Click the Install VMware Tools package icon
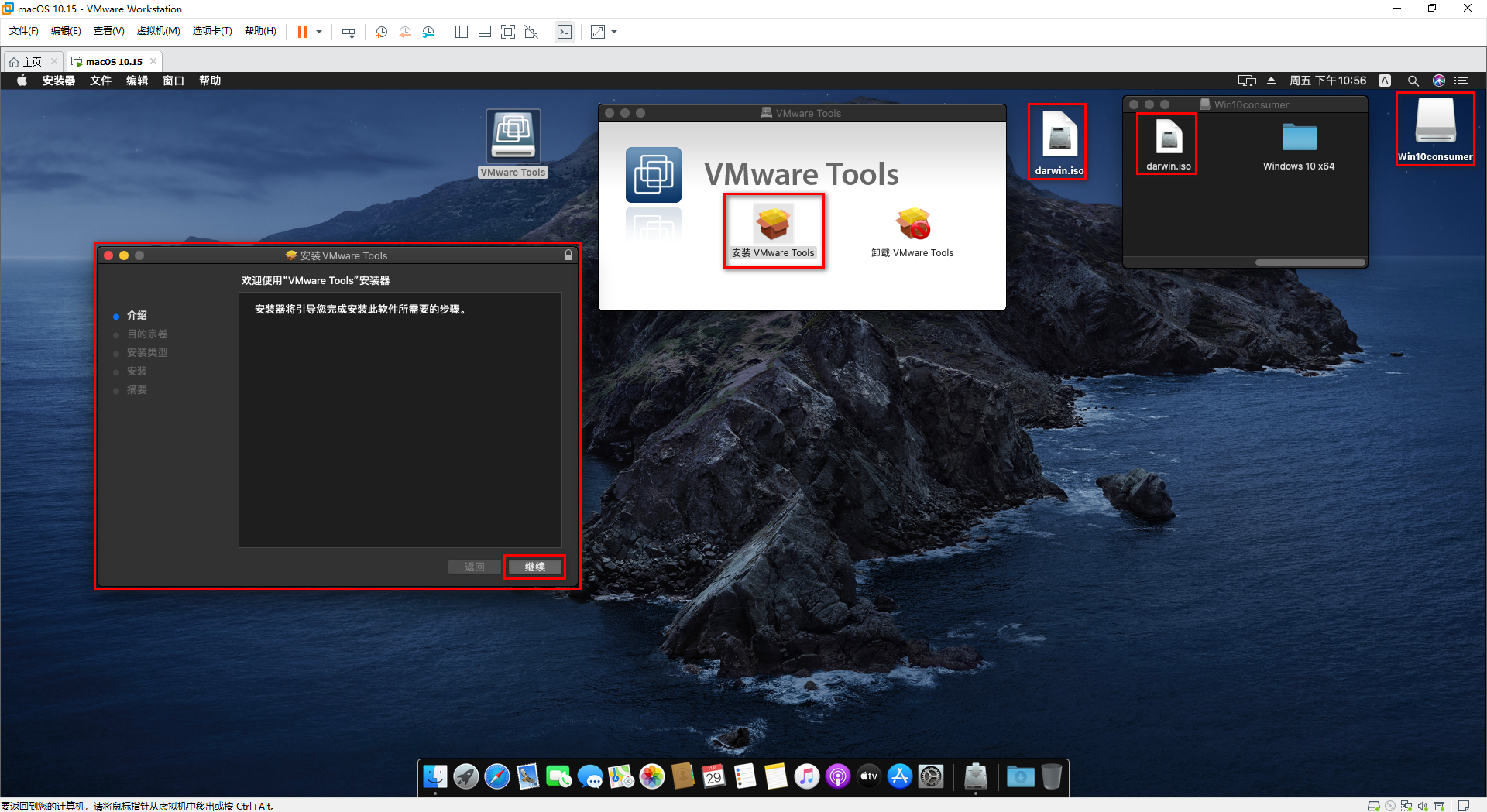The image size is (1487, 812). [x=773, y=224]
